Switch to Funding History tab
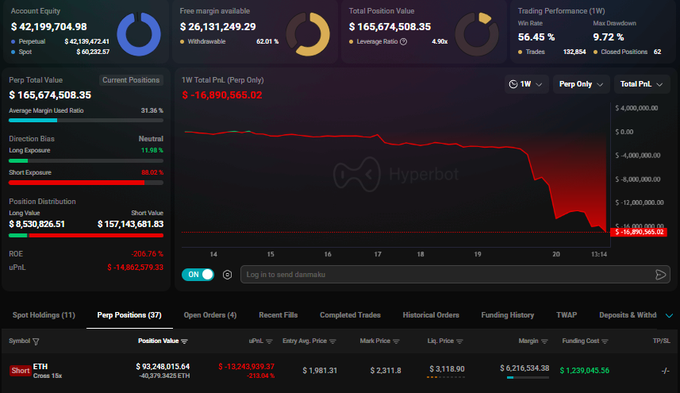 tap(507, 315)
